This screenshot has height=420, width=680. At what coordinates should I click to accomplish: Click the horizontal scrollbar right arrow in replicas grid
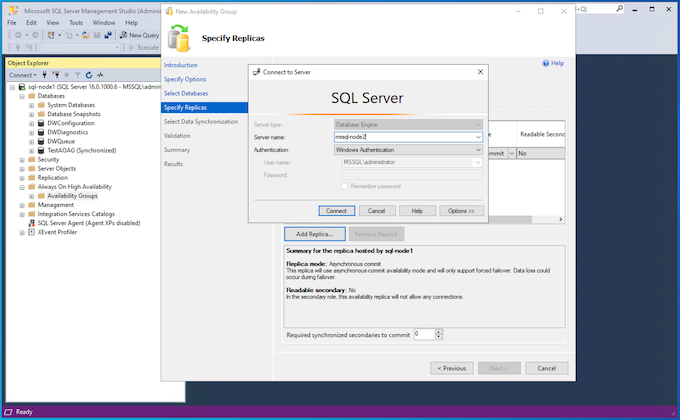pos(560,220)
